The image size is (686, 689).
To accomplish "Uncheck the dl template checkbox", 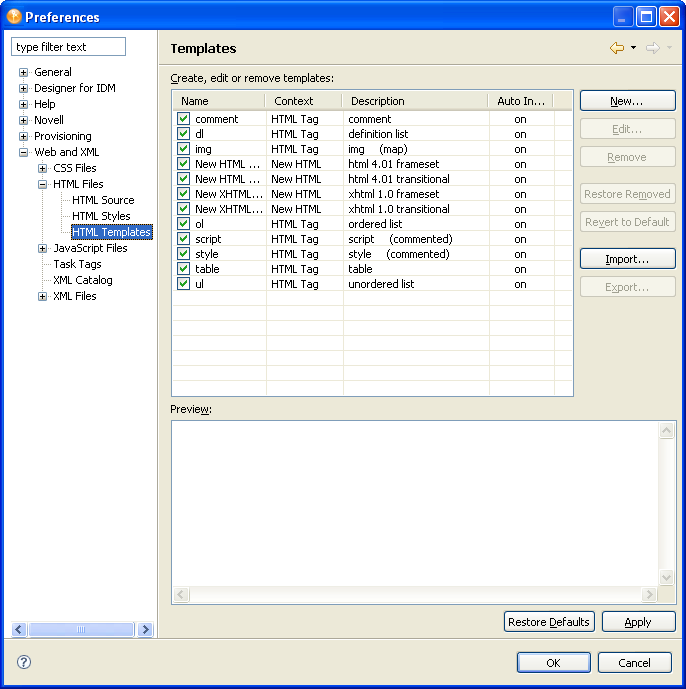I will (x=184, y=134).
